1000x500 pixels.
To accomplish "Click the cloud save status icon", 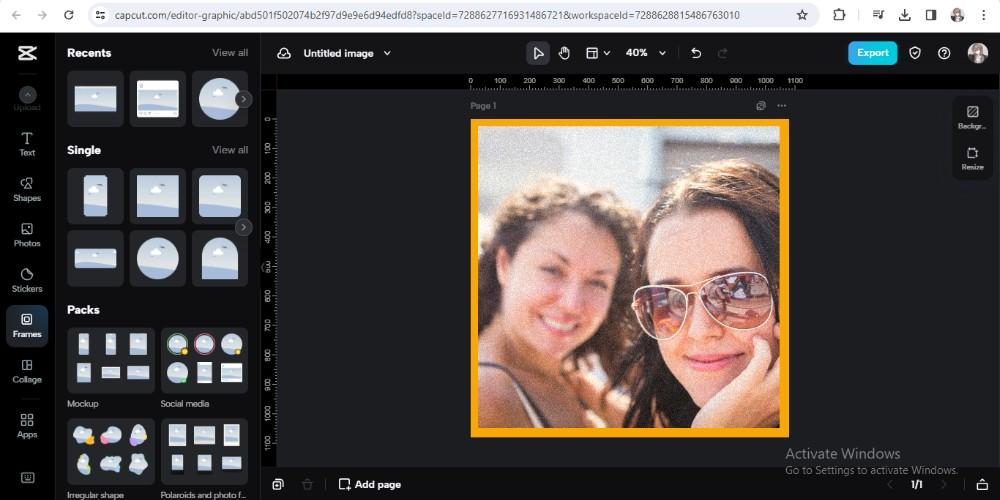I will pyautogui.click(x=284, y=54).
